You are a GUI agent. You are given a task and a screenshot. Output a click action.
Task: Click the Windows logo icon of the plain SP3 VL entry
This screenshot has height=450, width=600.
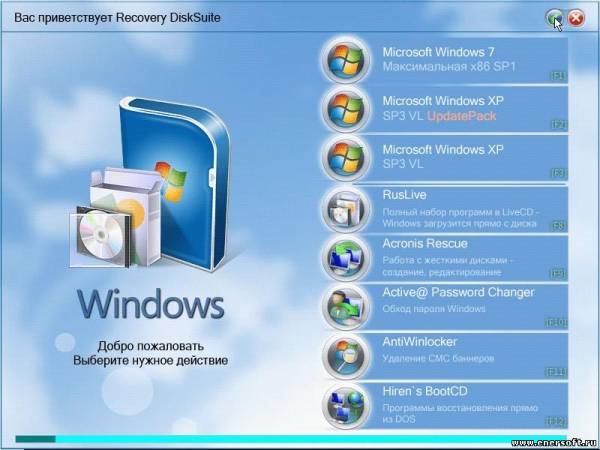pyautogui.click(x=346, y=158)
